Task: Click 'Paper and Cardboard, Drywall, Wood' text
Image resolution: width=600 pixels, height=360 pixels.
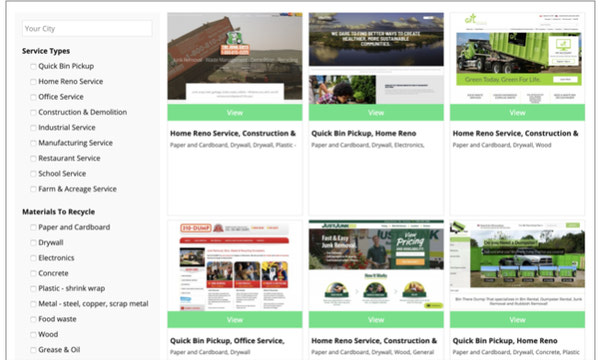Action: pos(502,145)
